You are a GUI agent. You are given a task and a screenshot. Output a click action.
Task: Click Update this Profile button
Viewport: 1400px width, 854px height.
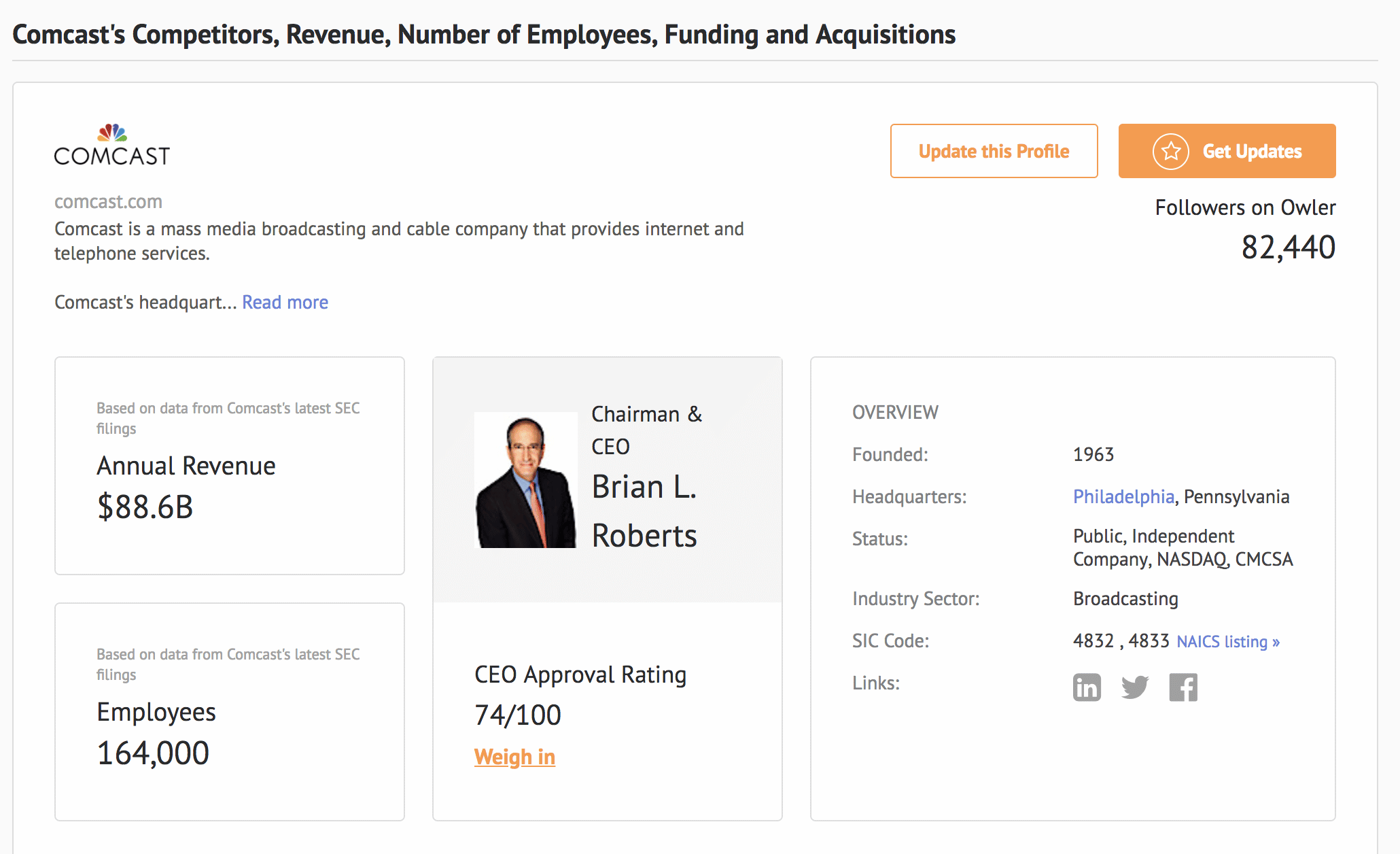(x=994, y=151)
